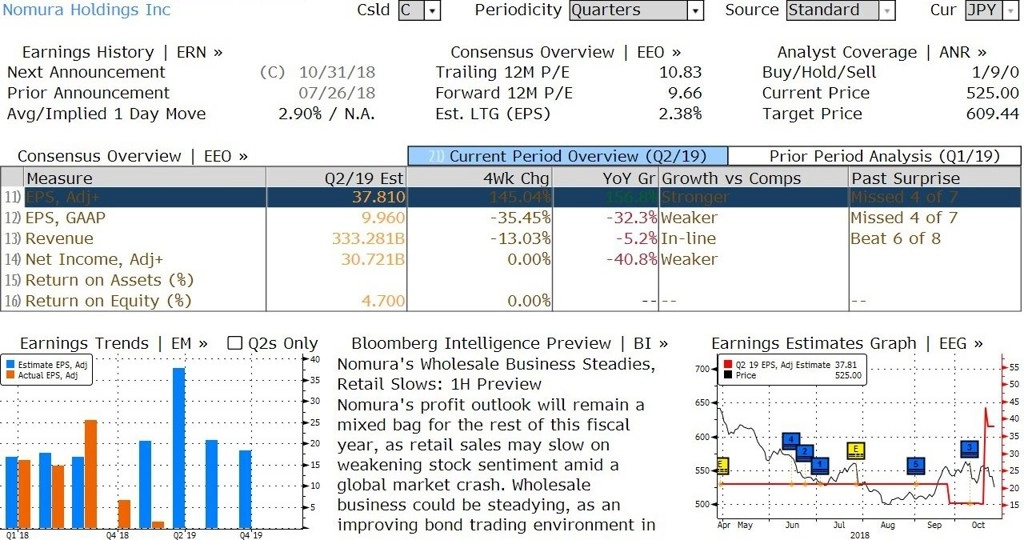Open Analyst Coverage ANR link
1024x540 pixels.
point(882,52)
